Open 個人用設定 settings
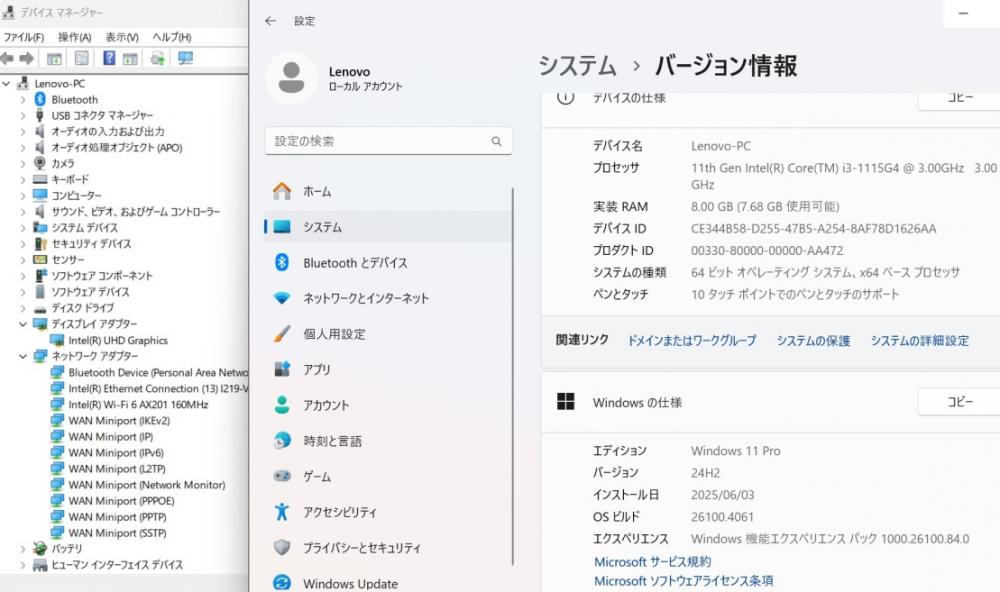This screenshot has width=1000, height=592. (x=388, y=334)
